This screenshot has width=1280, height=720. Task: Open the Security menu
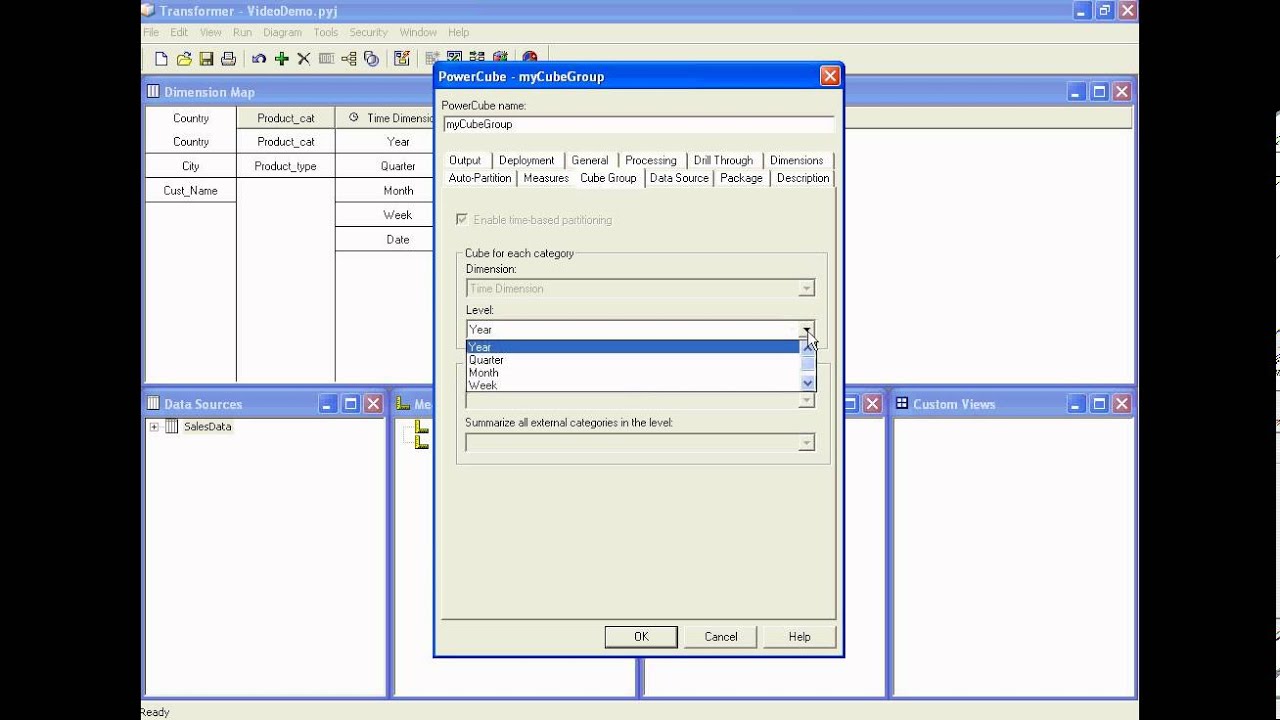[368, 32]
